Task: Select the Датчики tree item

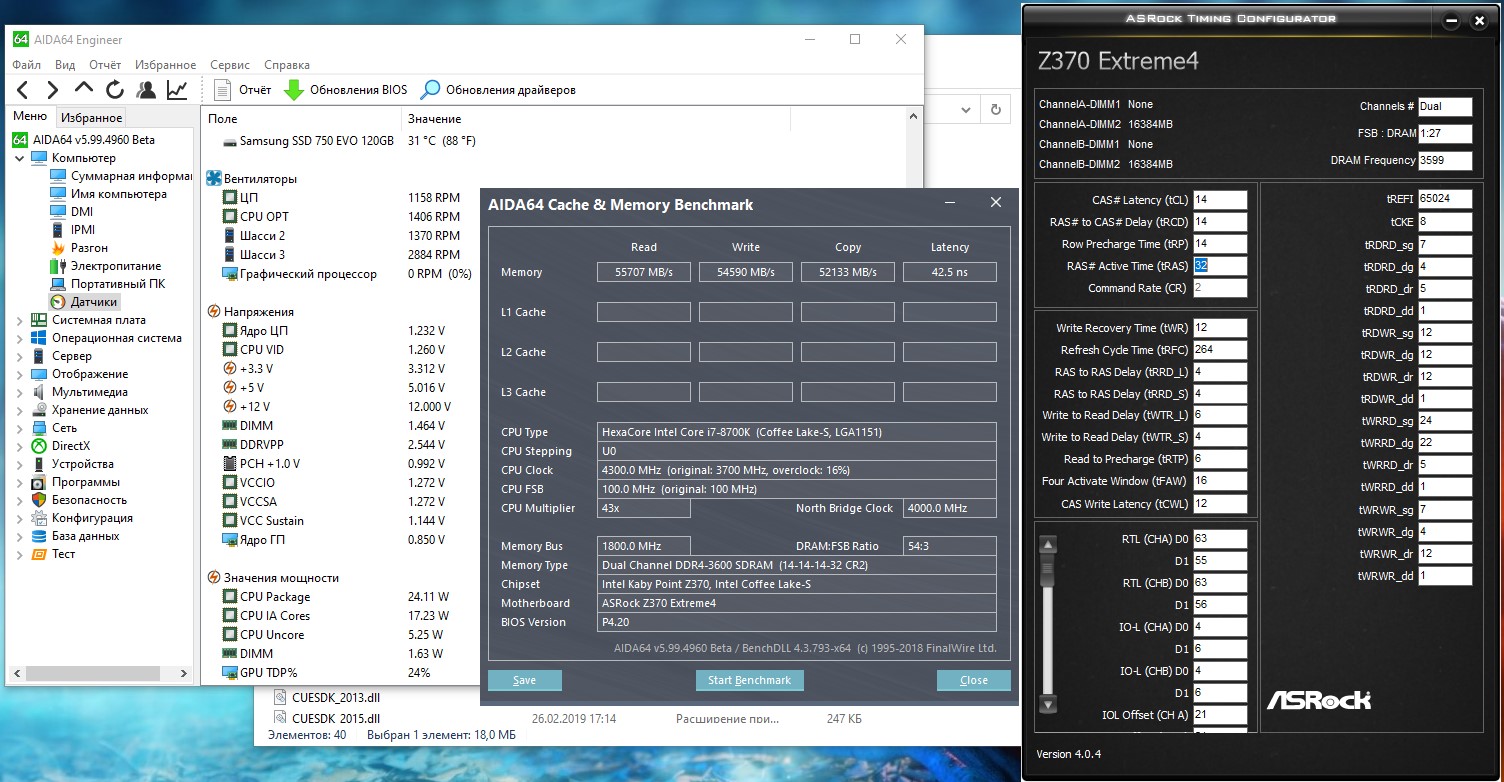Action: click(84, 302)
